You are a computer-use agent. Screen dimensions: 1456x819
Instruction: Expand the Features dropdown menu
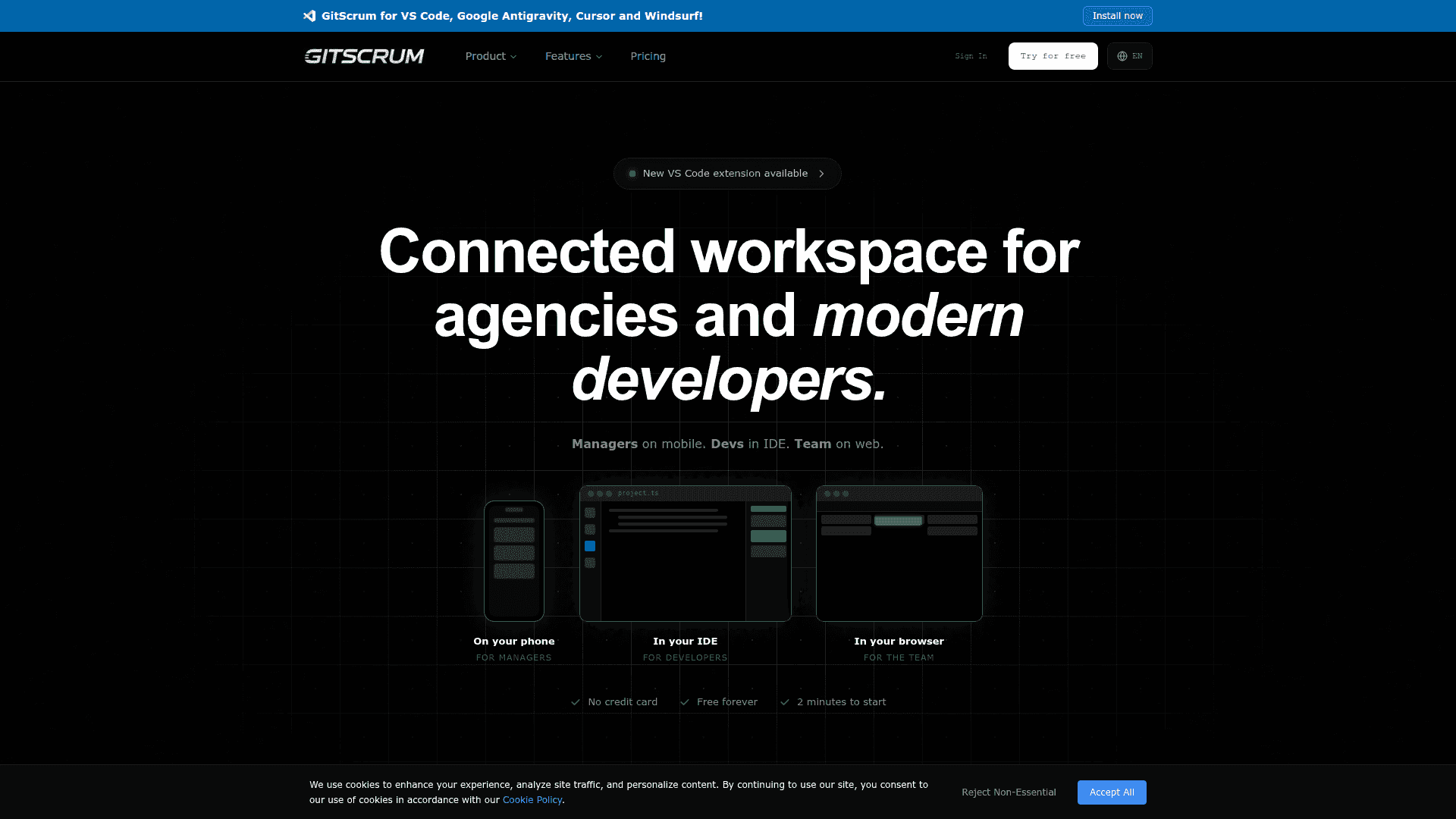click(x=573, y=56)
